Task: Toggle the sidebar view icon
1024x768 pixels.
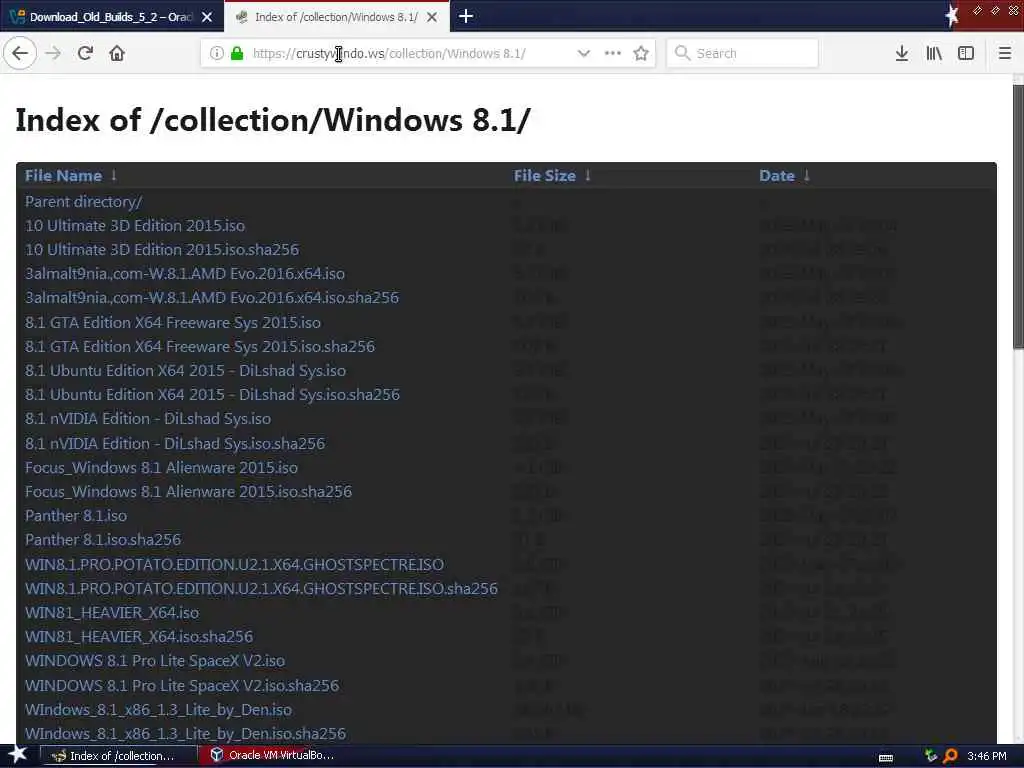Action: 966,53
